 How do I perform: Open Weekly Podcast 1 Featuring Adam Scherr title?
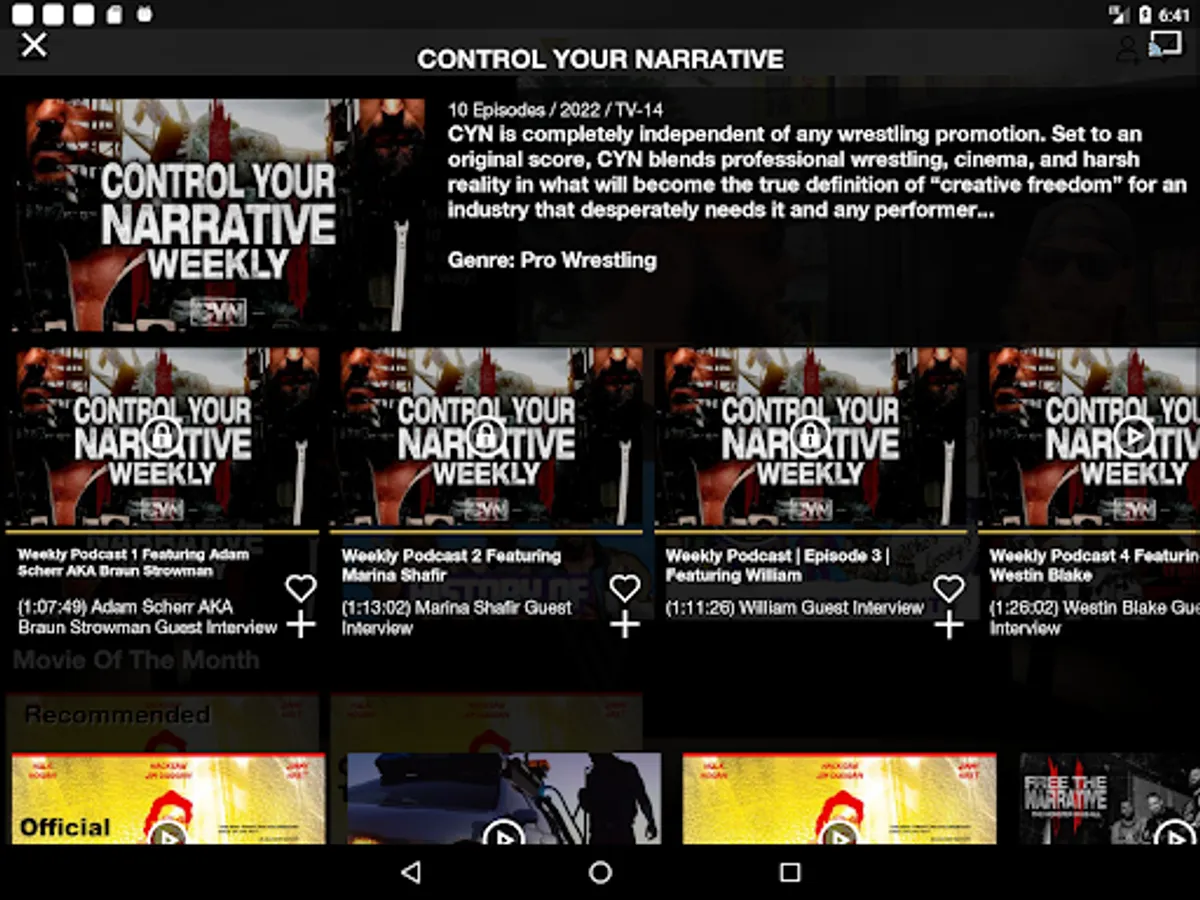point(133,562)
